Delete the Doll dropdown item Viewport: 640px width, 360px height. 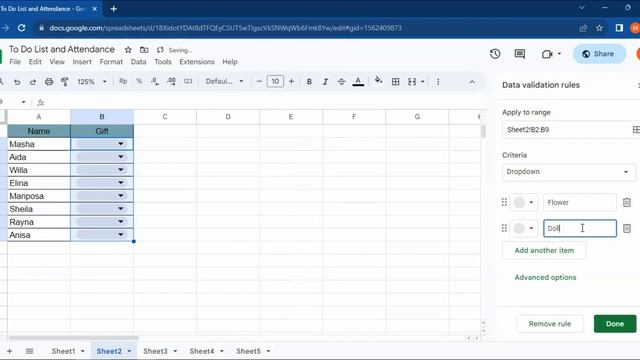point(627,228)
